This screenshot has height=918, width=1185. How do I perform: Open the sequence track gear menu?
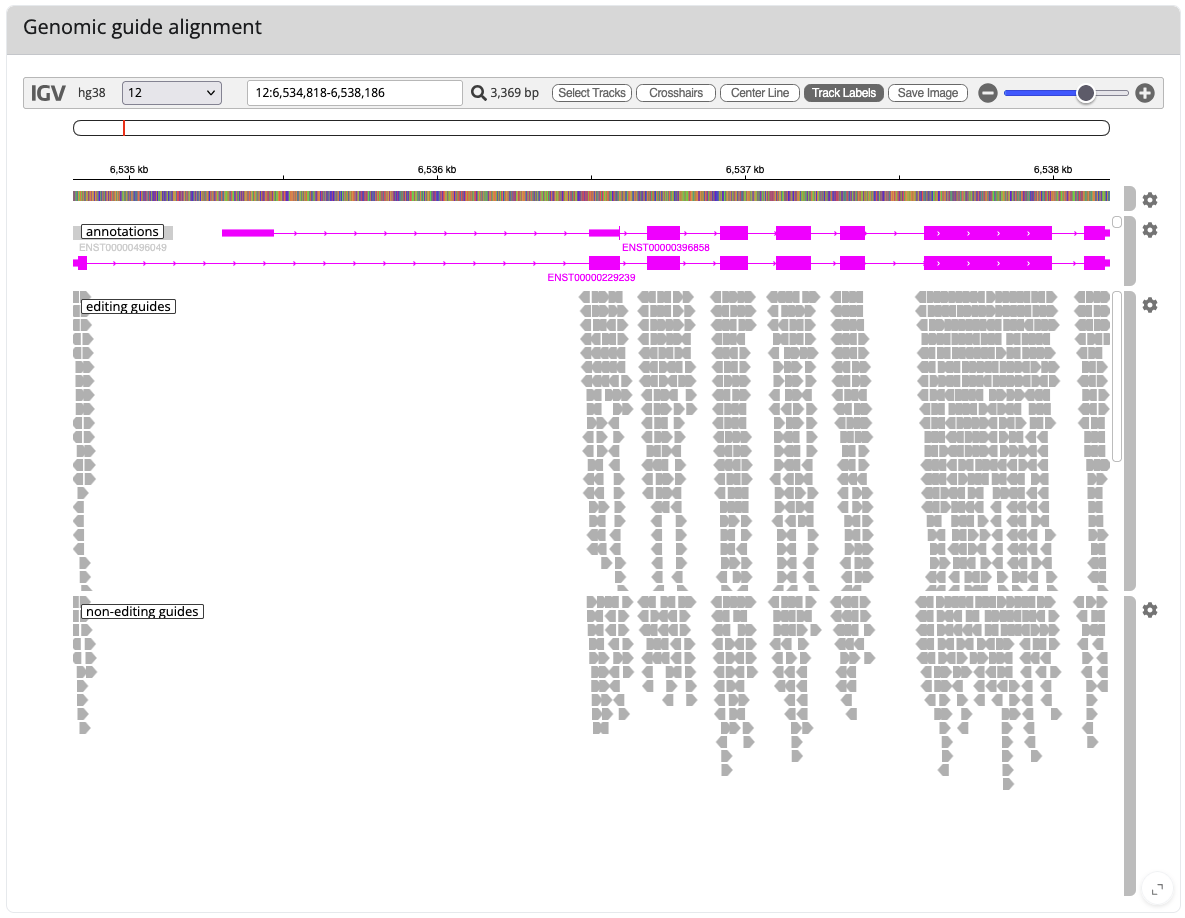click(1149, 200)
